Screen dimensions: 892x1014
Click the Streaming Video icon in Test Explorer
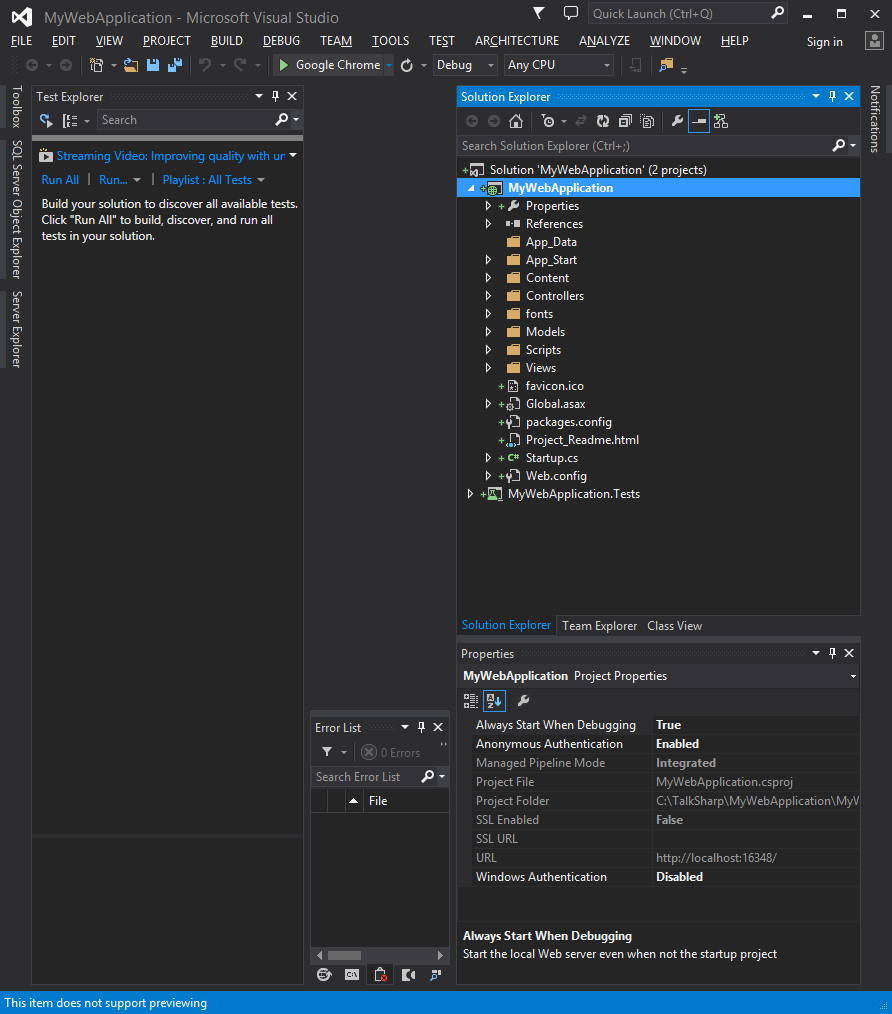pos(45,156)
